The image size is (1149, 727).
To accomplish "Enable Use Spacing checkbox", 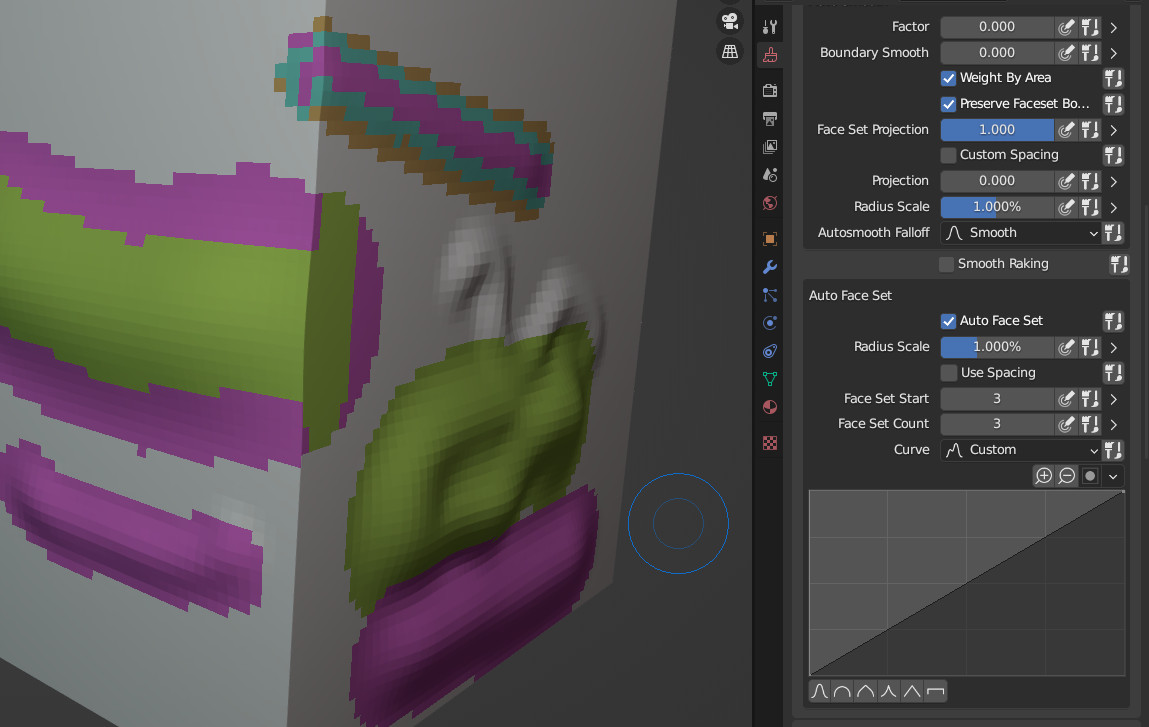I will (x=948, y=373).
